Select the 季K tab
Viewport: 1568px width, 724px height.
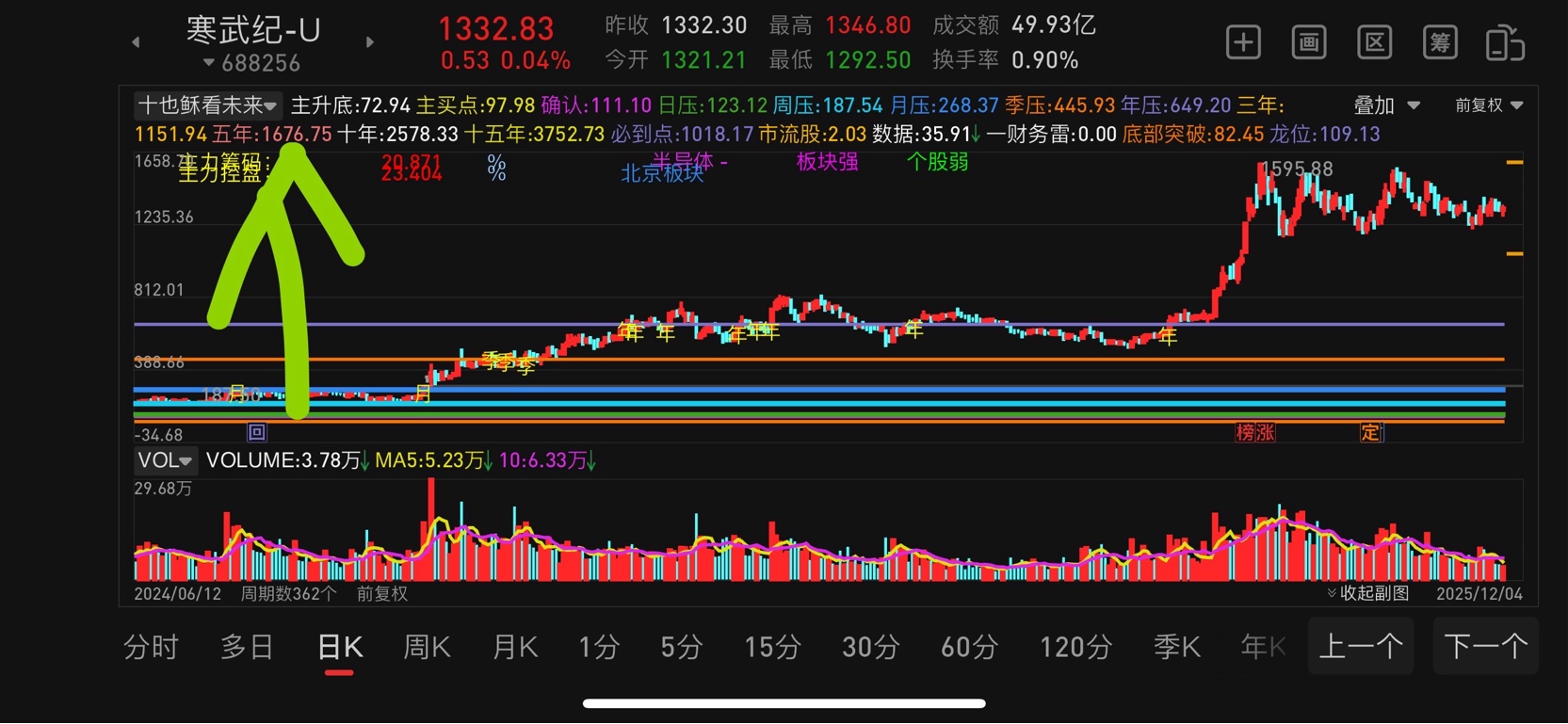pos(1177,647)
